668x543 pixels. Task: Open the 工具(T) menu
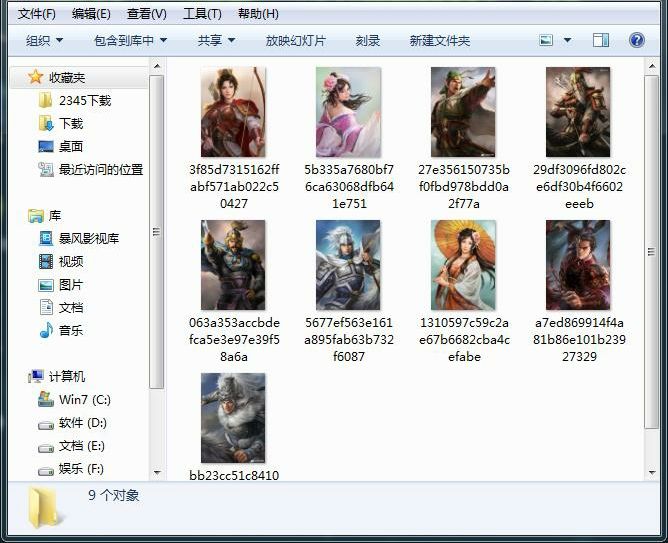pos(202,14)
